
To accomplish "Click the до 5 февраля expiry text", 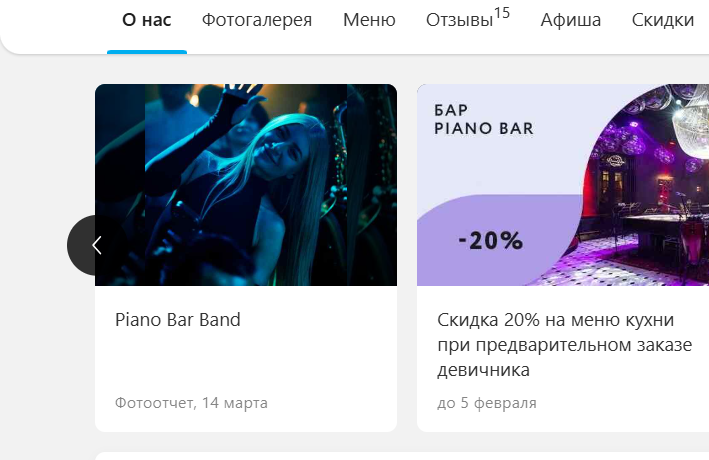I will click(x=487, y=403).
